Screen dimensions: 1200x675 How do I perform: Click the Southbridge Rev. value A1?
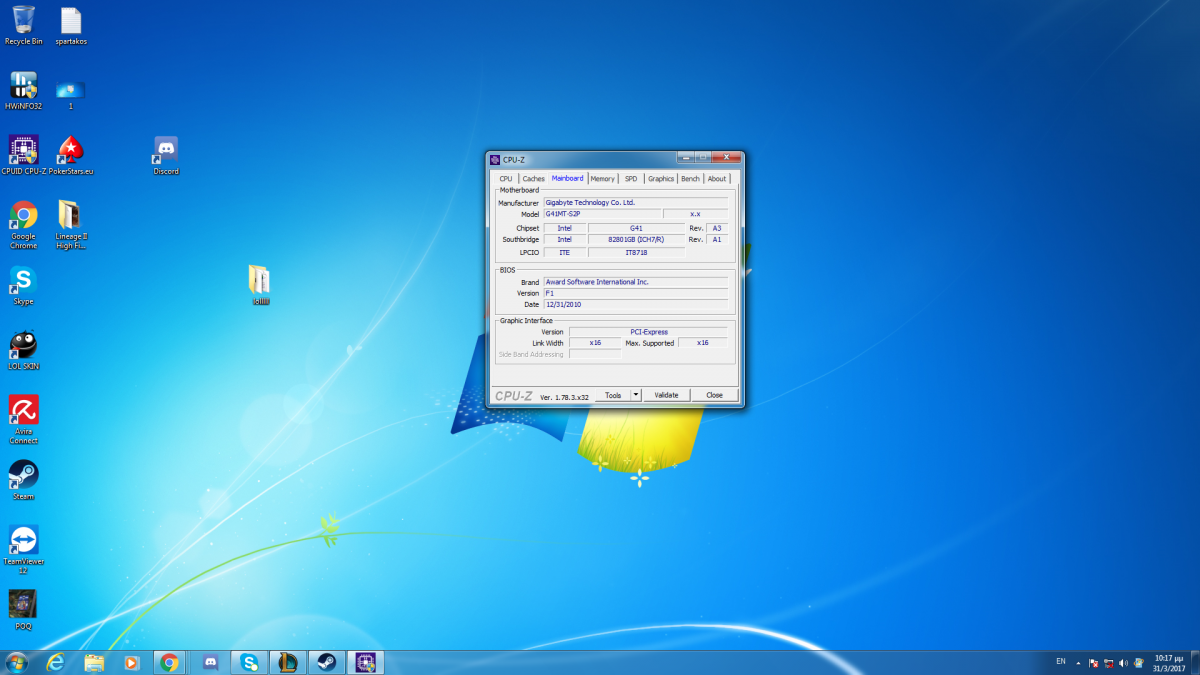[x=717, y=240]
